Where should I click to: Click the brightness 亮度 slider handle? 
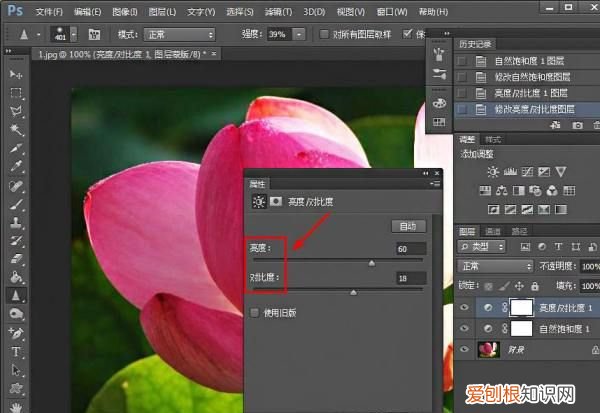coord(372,263)
